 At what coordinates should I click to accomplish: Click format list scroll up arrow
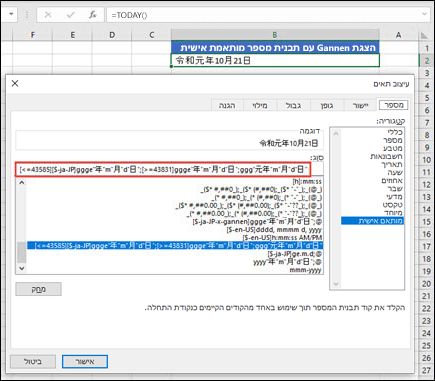tap(22, 182)
